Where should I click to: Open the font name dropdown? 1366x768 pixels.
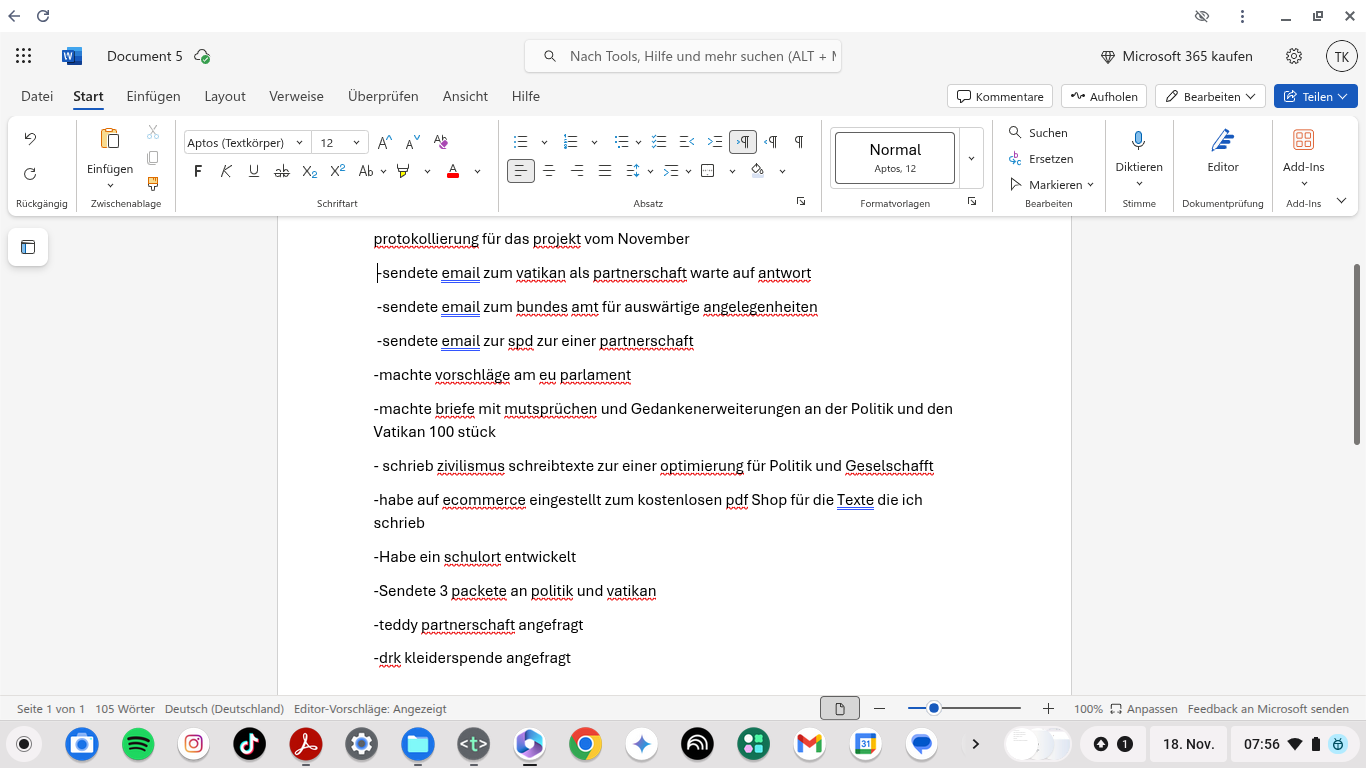click(x=299, y=143)
